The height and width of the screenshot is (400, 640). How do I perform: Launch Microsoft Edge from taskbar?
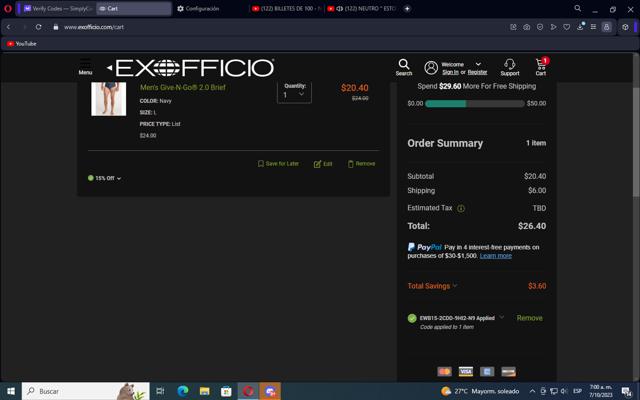(x=182, y=391)
